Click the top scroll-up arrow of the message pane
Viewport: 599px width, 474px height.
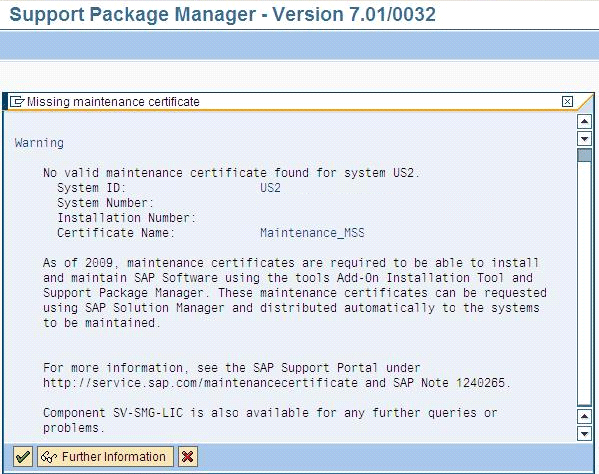coord(584,122)
